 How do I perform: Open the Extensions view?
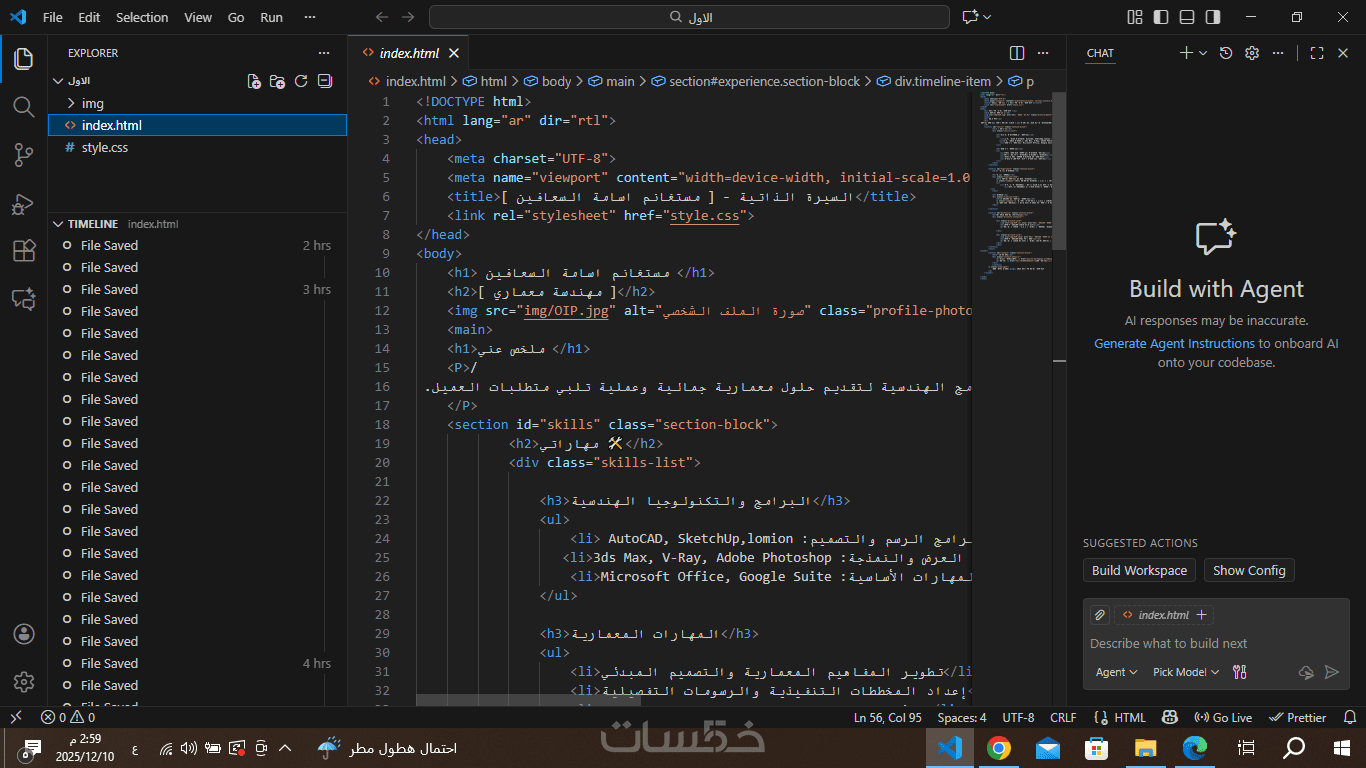point(23,251)
